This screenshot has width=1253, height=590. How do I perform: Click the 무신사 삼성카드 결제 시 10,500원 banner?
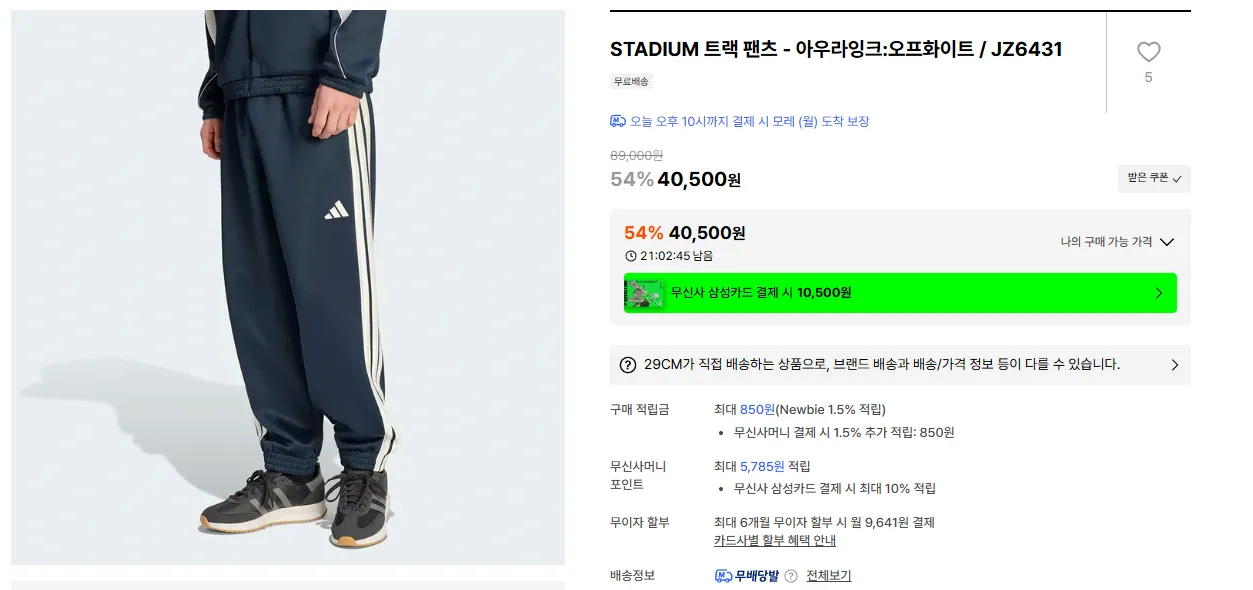pos(900,293)
